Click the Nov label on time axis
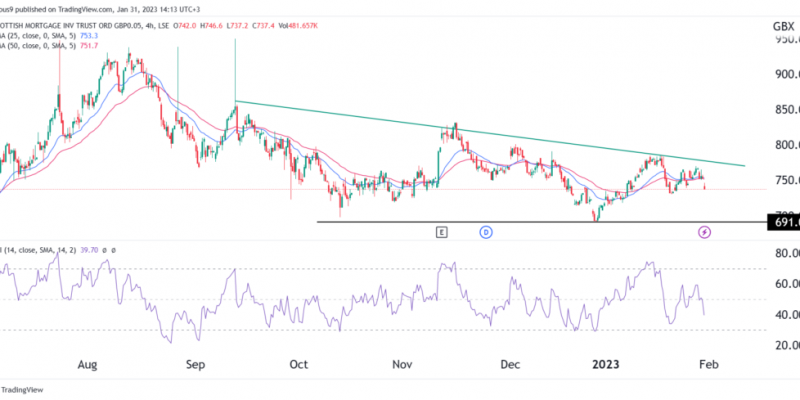Viewport: 800px width, 400px height. pos(403,365)
